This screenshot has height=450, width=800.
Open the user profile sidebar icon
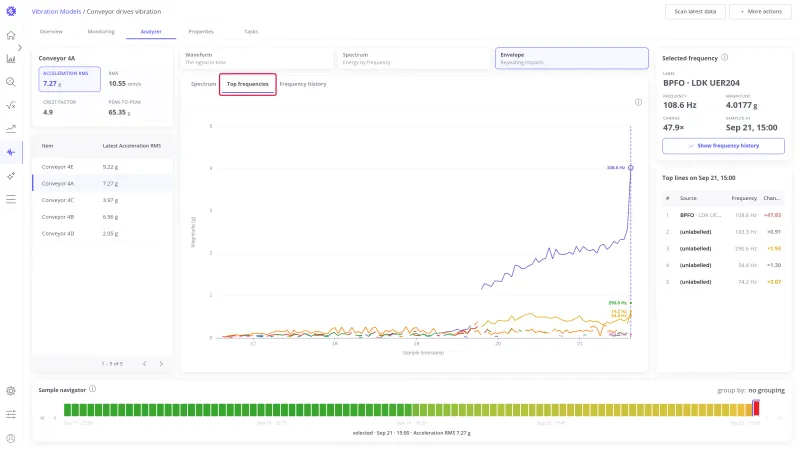tap(11, 438)
